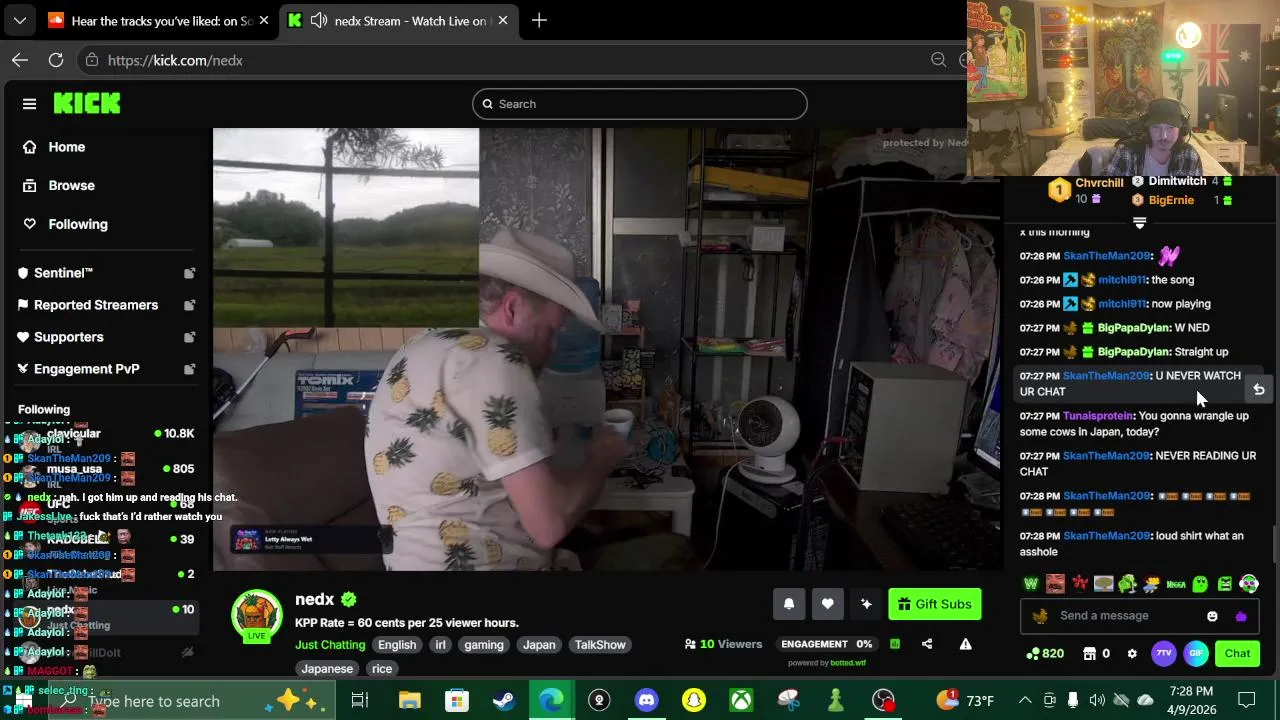Reload the kick.com/nedx page
This screenshot has width=1280, height=720.
pos(56,60)
